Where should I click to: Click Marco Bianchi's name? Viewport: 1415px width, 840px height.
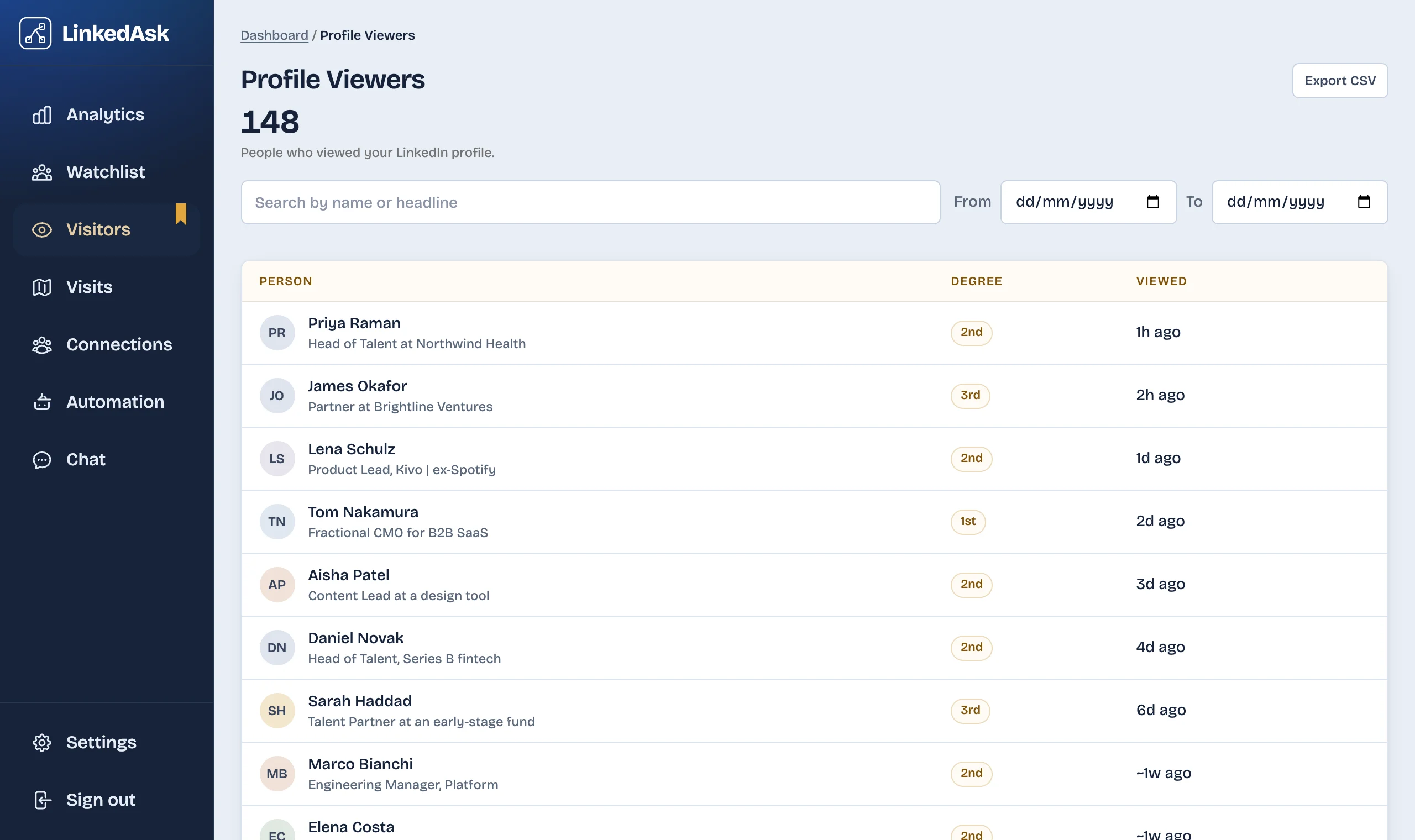tap(360, 764)
